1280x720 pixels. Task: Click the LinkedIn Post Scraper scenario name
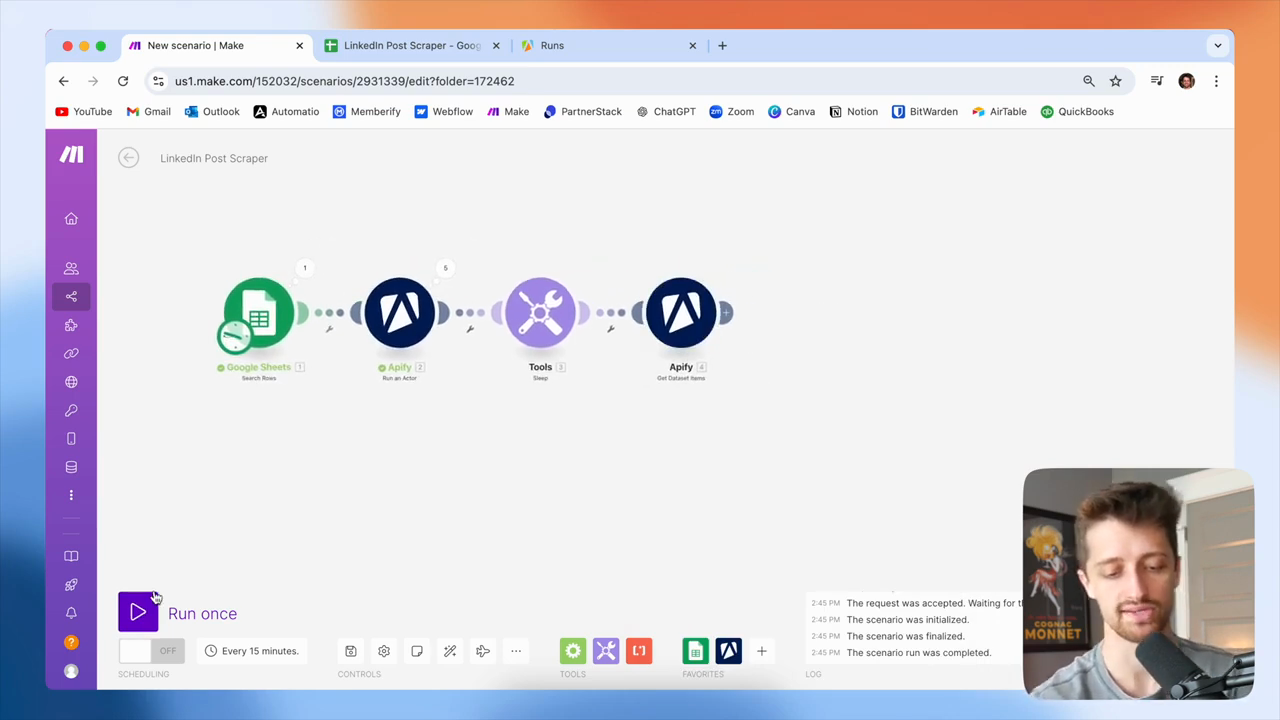point(214,158)
